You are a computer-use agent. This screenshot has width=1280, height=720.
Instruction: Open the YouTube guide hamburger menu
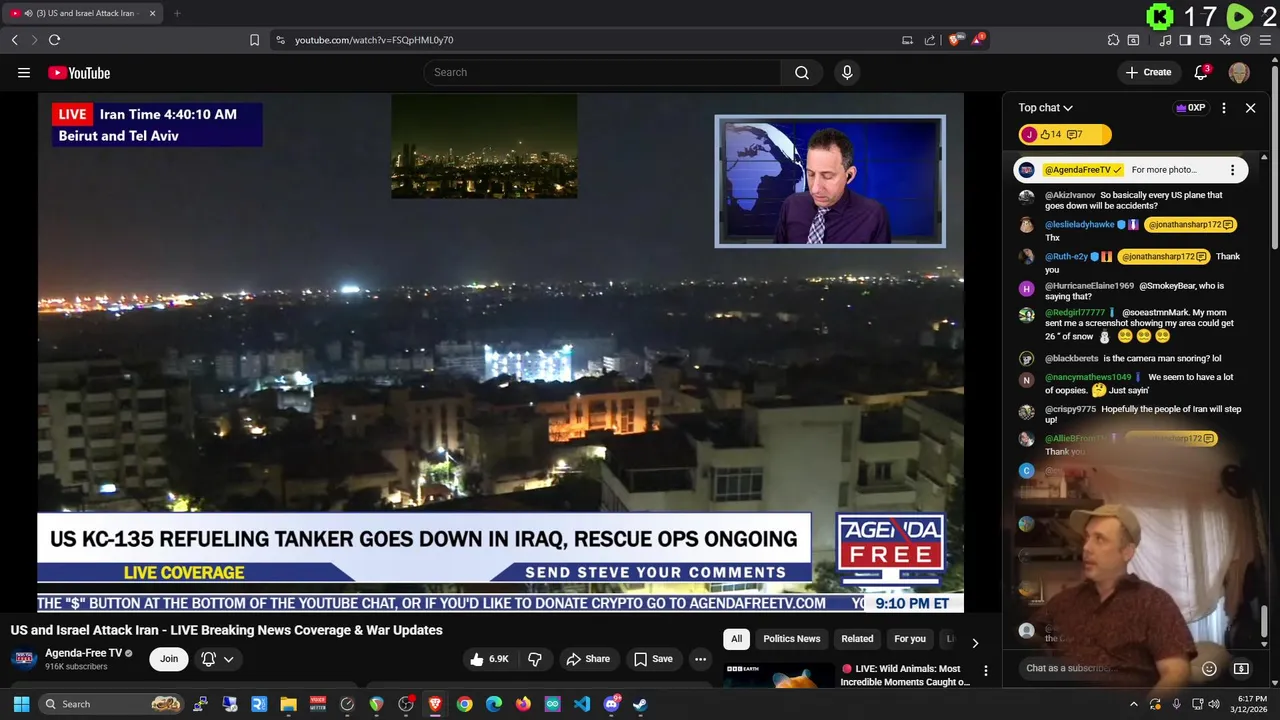tap(24, 72)
